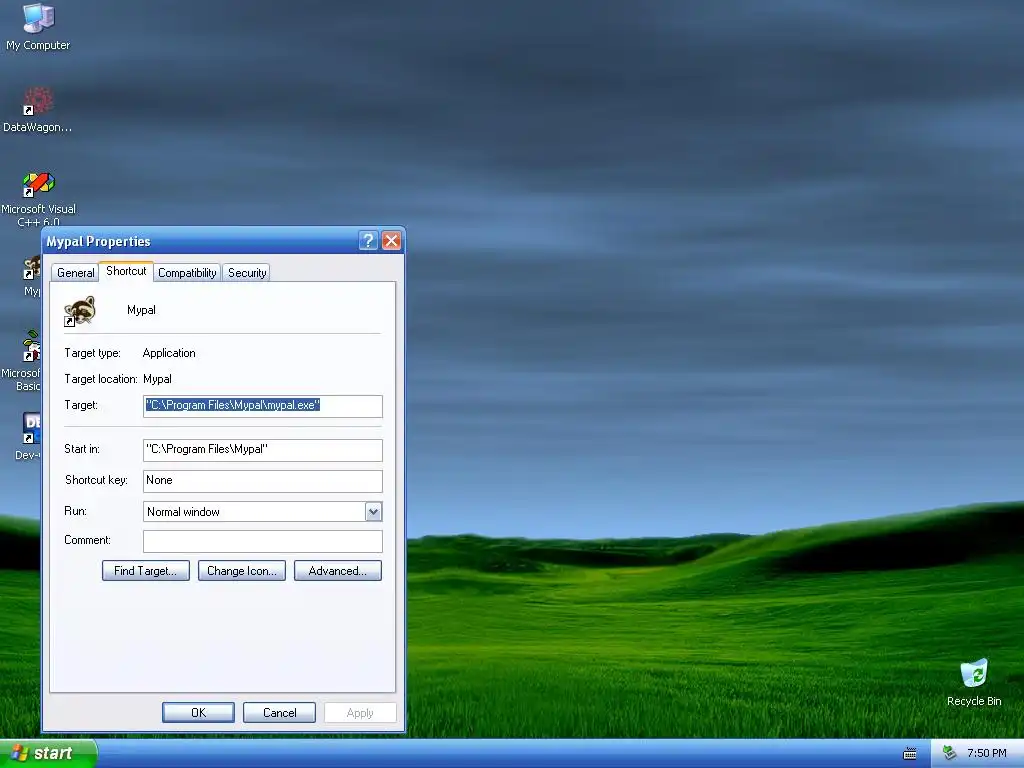Click the Mypal raccoon icon in Properties
1024x768 pixels.
80,311
